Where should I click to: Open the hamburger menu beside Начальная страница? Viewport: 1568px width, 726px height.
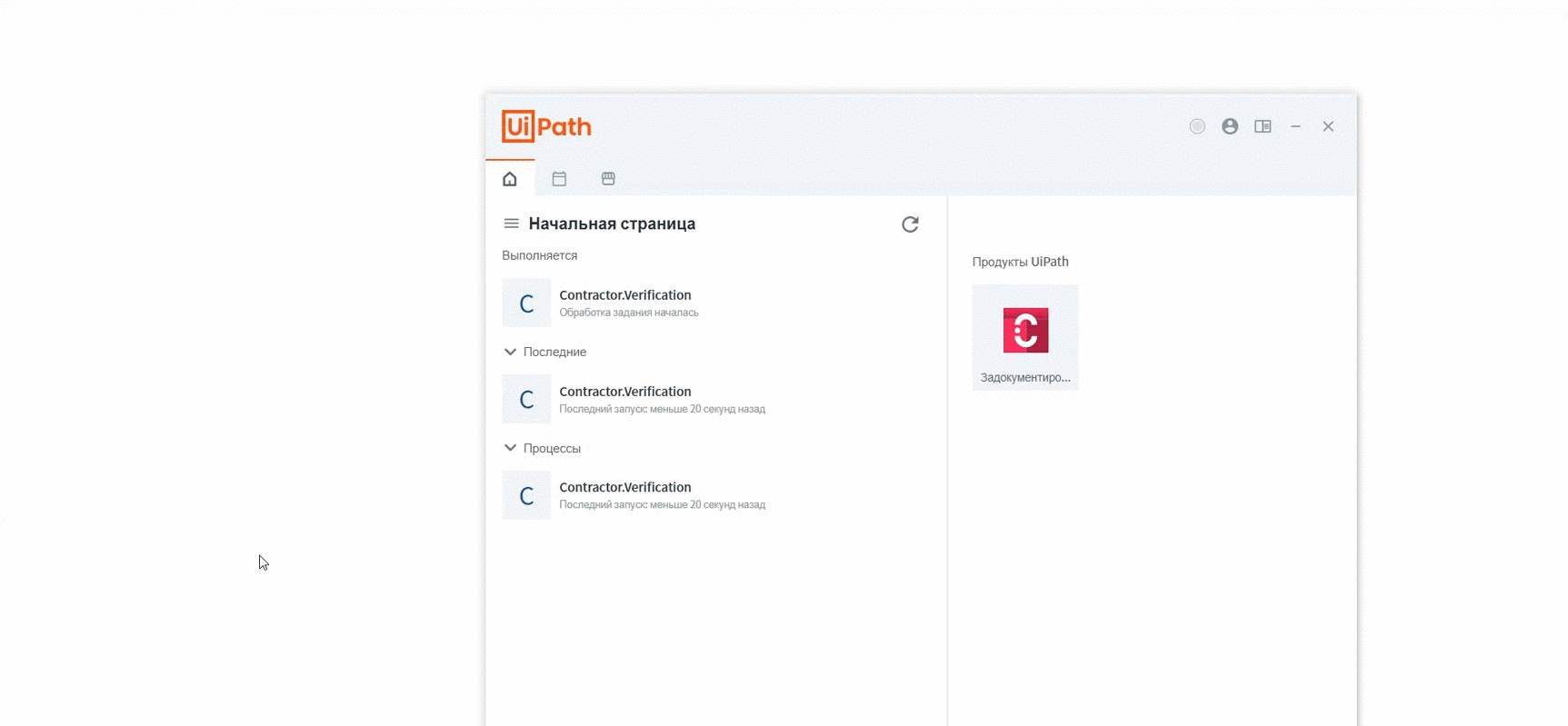pos(512,224)
